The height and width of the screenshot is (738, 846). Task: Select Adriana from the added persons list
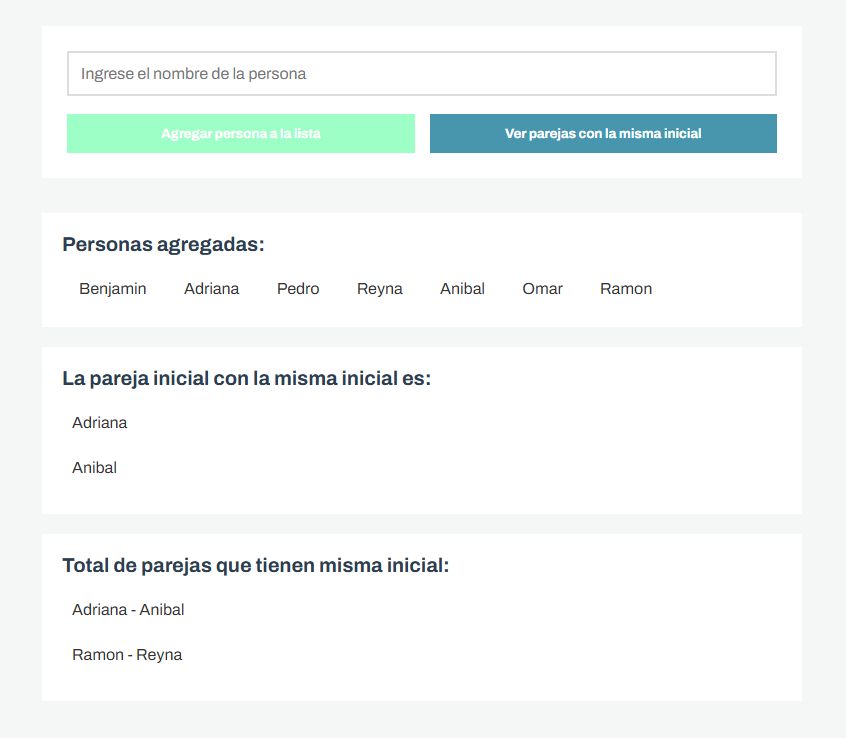[x=211, y=289]
